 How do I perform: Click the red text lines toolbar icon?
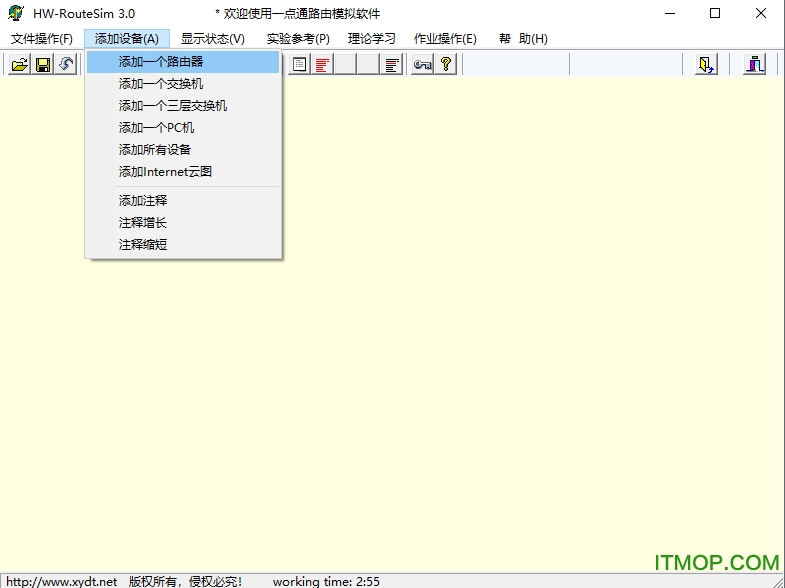click(x=322, y=64)
